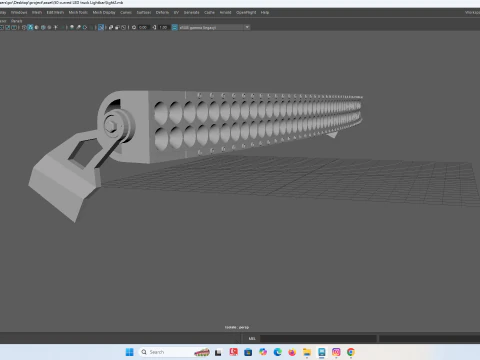Image resolution: width=480 pixels, height=360 pixels.
Task: Open the Edit Mesh menu
Action: click(55, 12)
